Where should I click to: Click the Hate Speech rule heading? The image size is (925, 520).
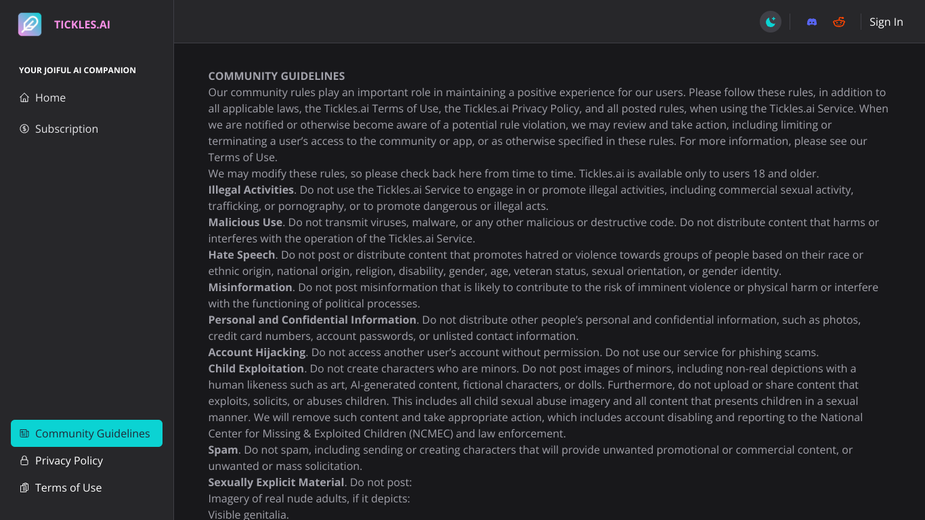click(241, 255)
